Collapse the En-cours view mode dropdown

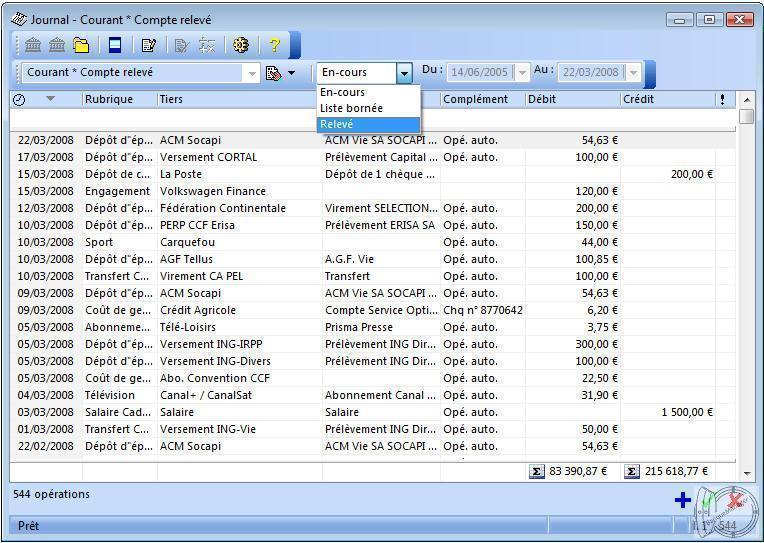404,73
